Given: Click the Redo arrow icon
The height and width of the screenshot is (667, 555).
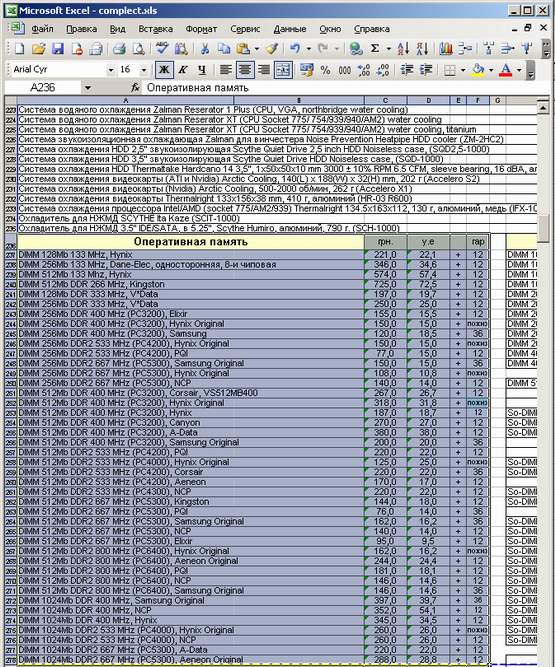Looking at the screenshot, I should click(323, 49).
